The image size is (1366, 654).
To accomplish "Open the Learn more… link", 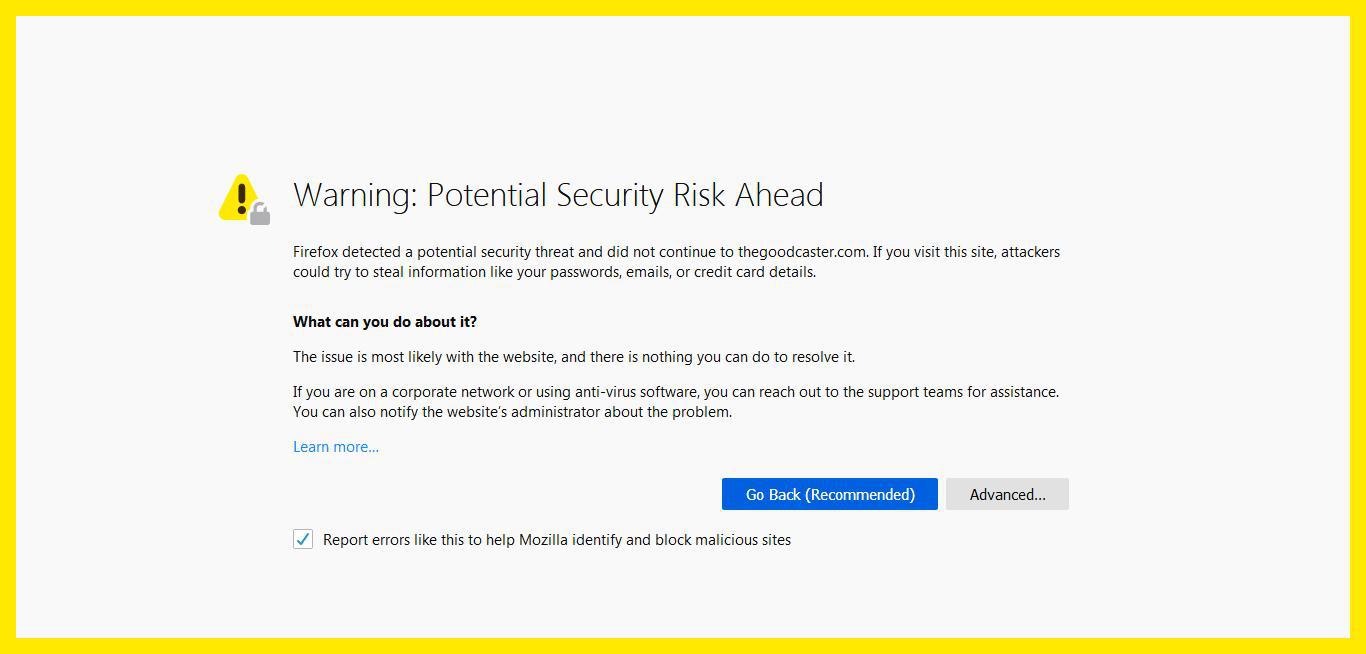I will [x=336, y=447].
